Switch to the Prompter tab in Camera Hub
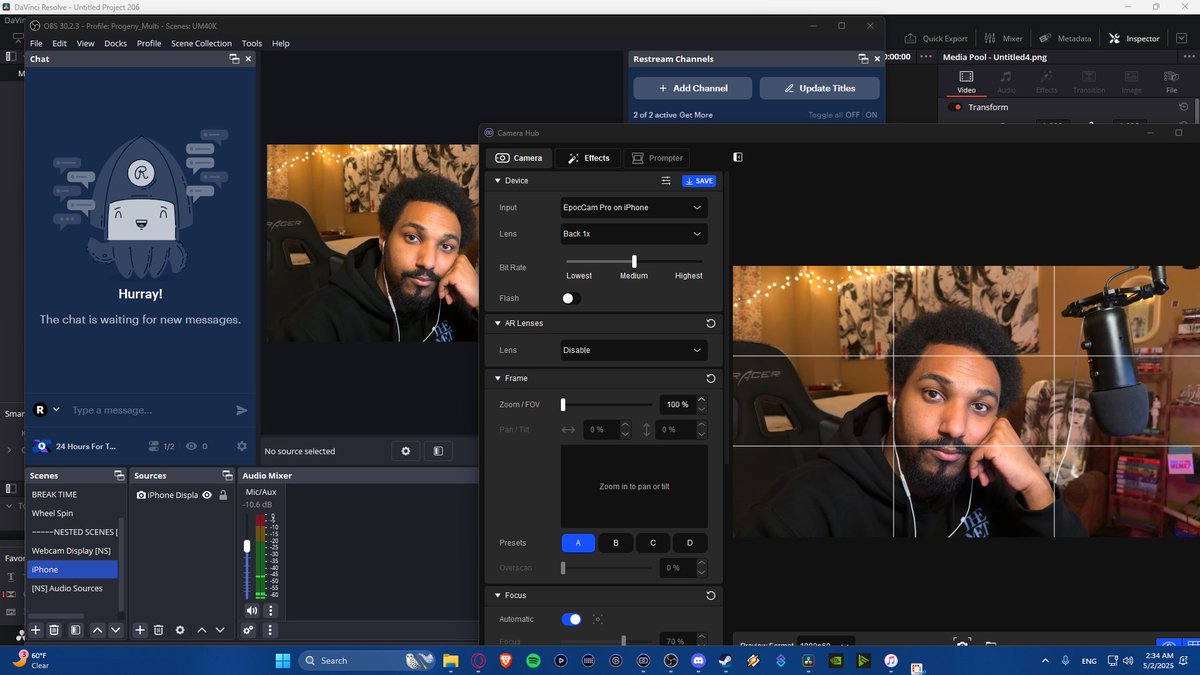 [657, 158]
